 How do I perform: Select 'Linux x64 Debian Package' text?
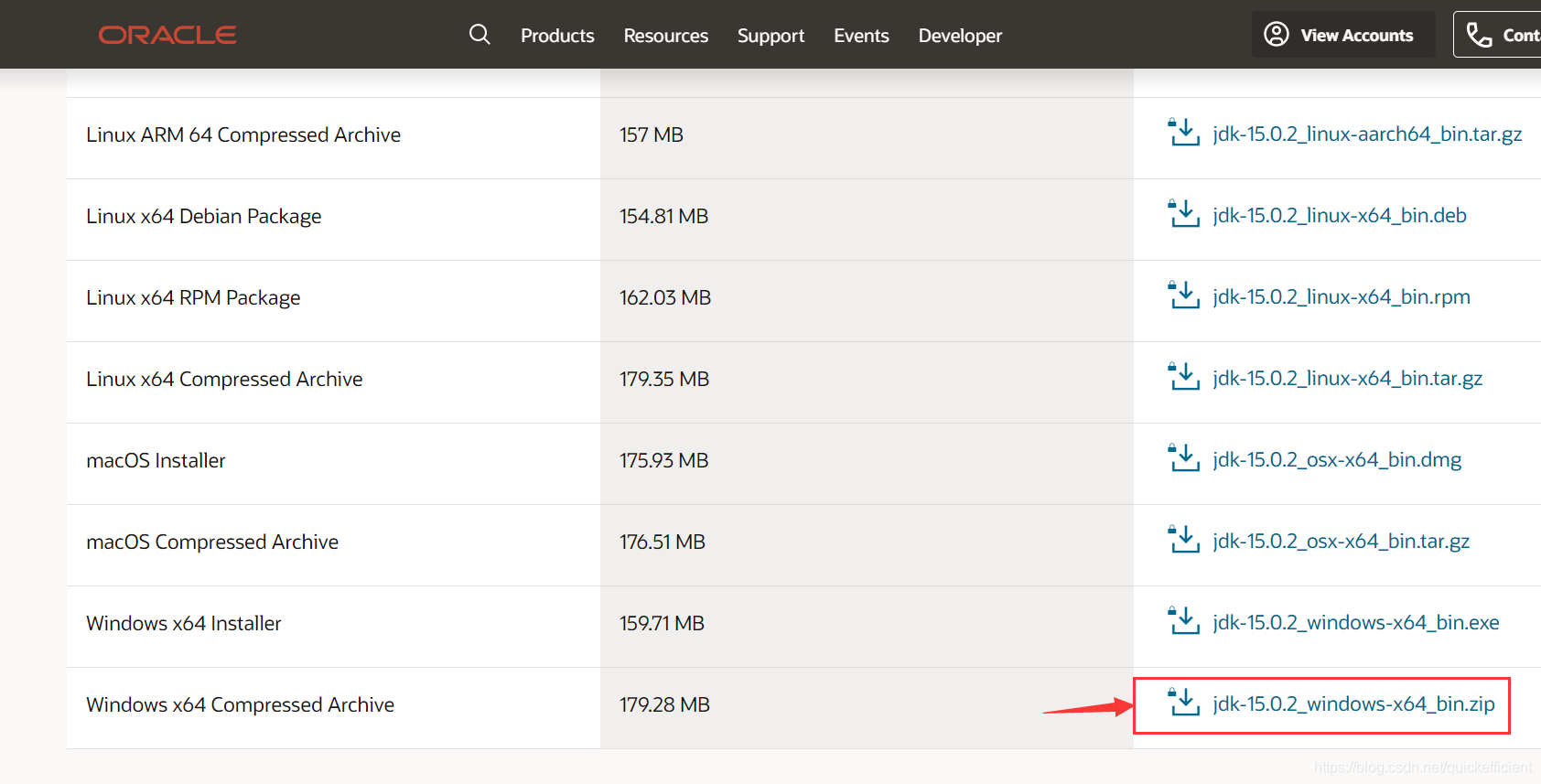pos(204,216)
